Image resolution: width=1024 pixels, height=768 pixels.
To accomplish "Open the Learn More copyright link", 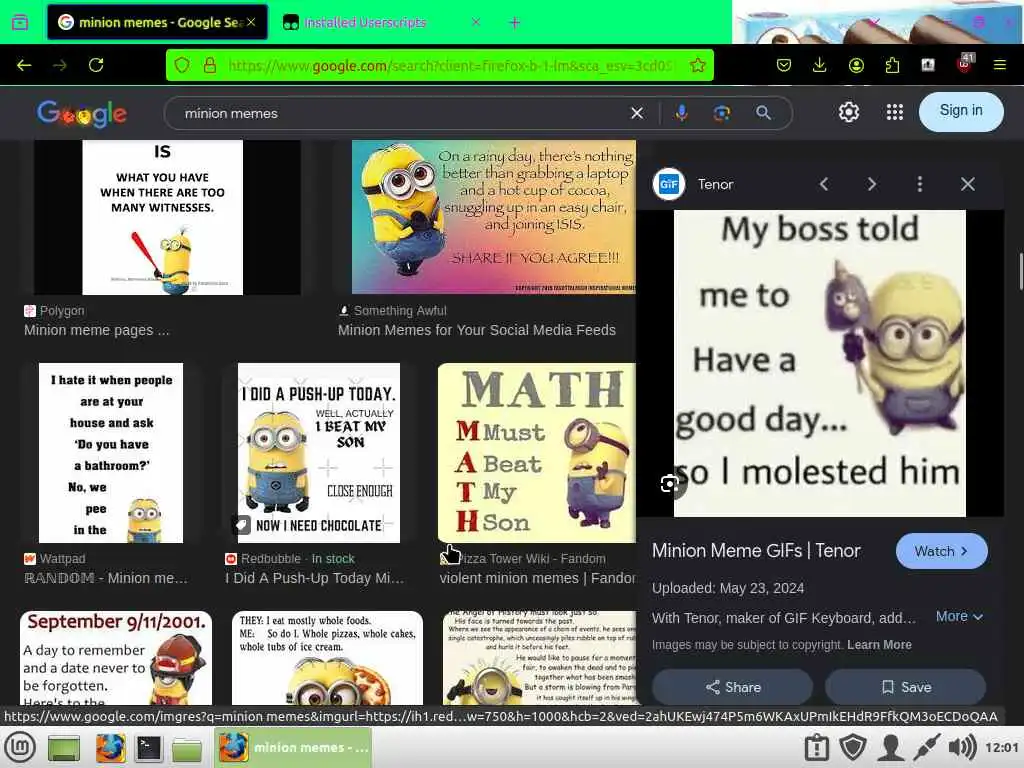I will [879, 645].
